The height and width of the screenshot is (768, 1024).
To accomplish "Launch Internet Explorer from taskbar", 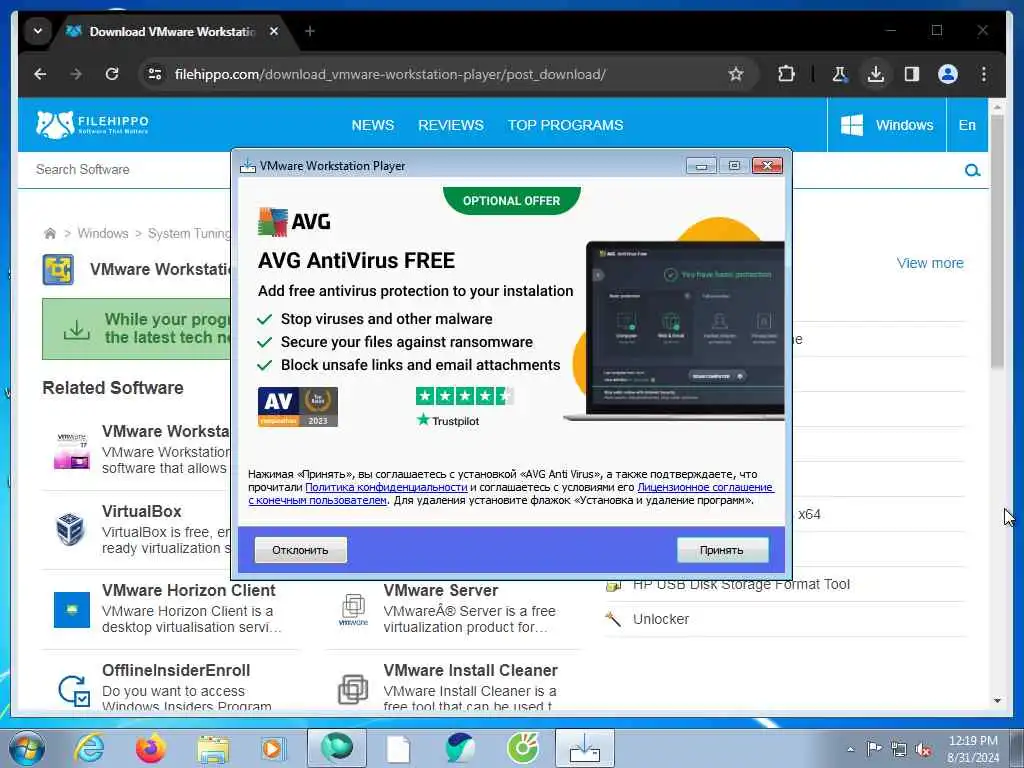I will (x=89, y=748).
